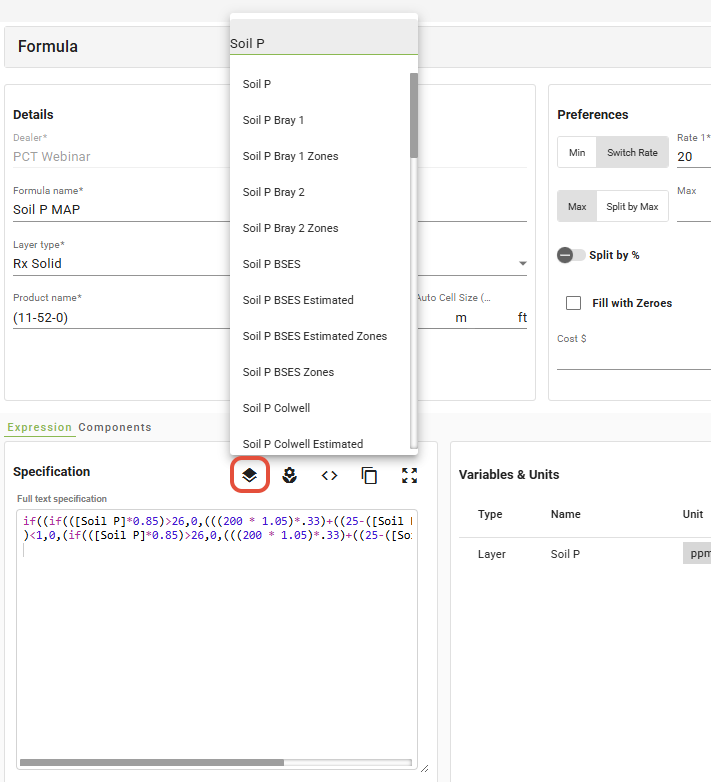The width and height of the screenshot is (711, 782).
Task: Click the Min button in Preferences
Action: tap(577, 152)
